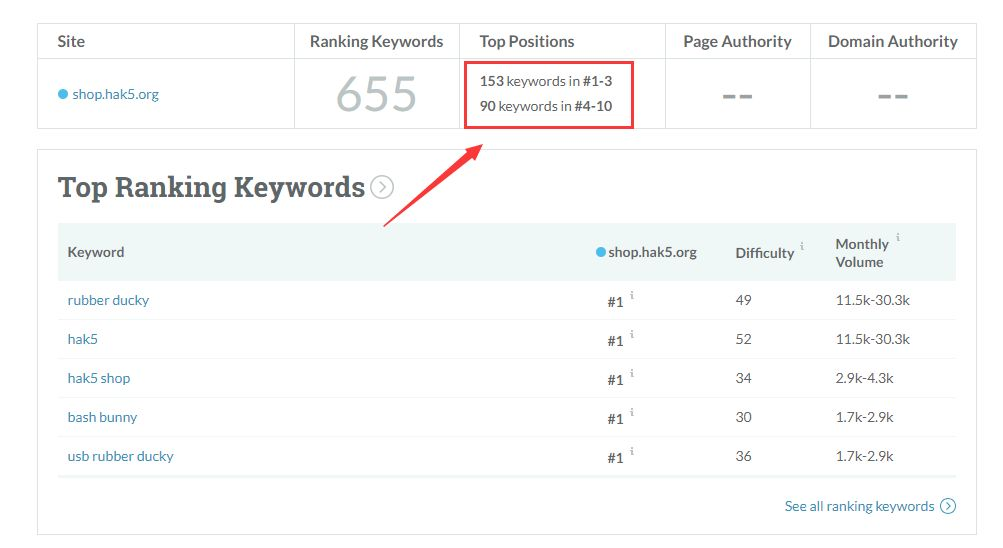Screen dimensions: 1003x548
Task: Click the arrow icon beside Top Ranking Keywords
Action: pos(382,187)
